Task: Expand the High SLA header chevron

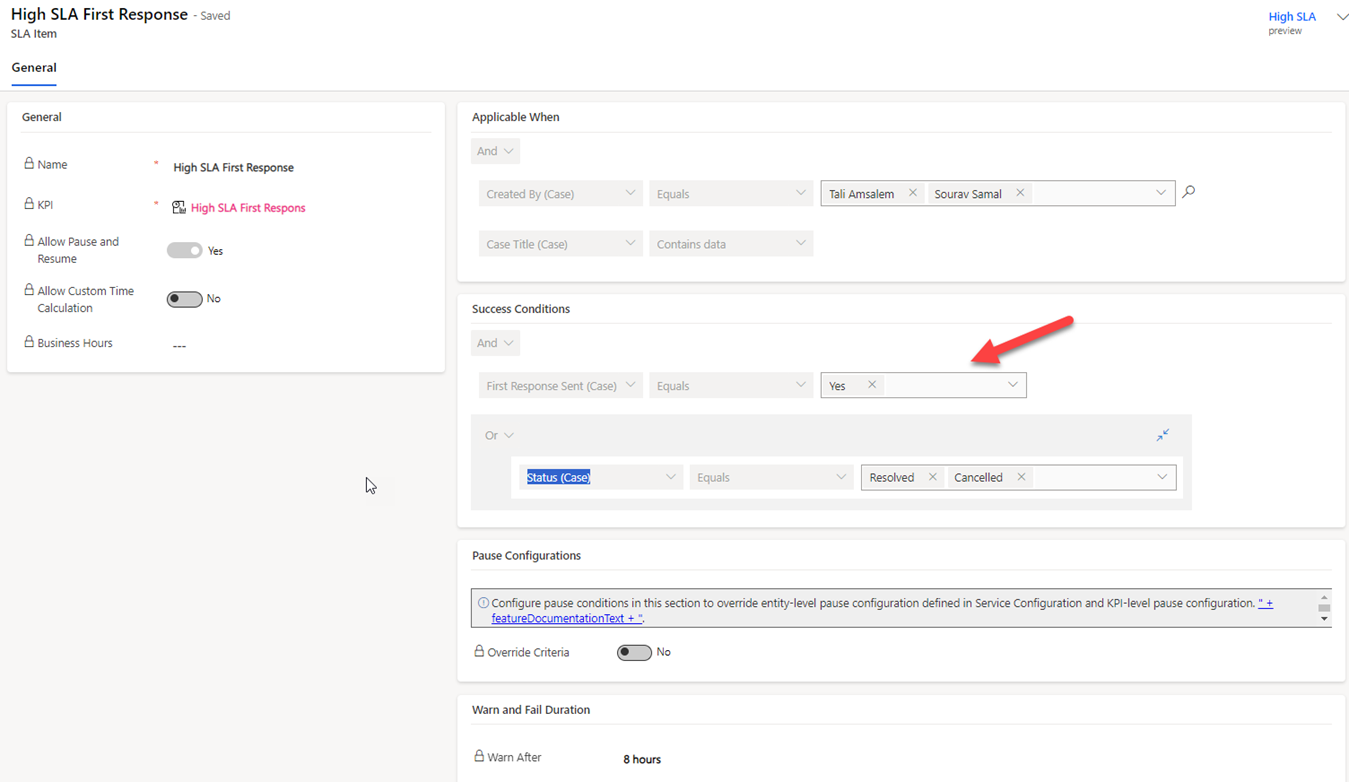Action: pos(1342,17)
